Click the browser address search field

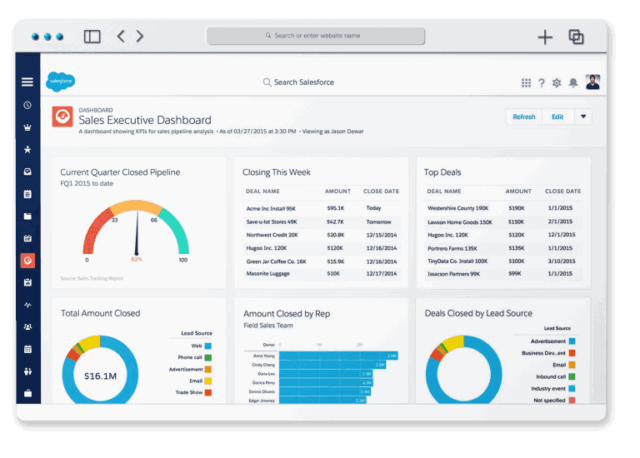coord(316,36)
